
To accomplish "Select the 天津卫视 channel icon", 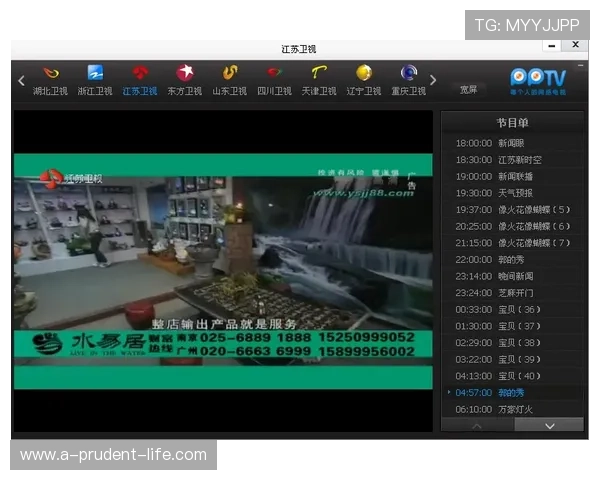I will coord(319,73).
